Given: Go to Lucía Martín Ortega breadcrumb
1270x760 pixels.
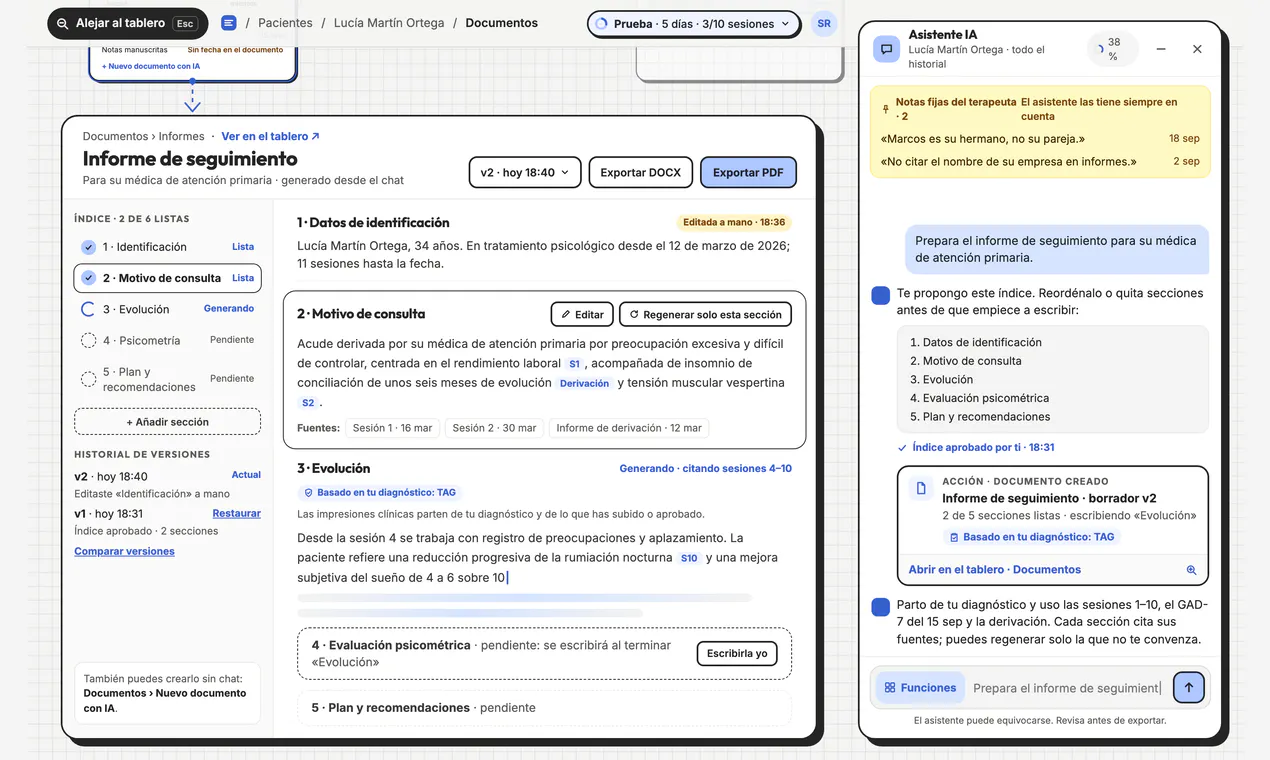Looking at the screenshot, I should tap(389, 23).
